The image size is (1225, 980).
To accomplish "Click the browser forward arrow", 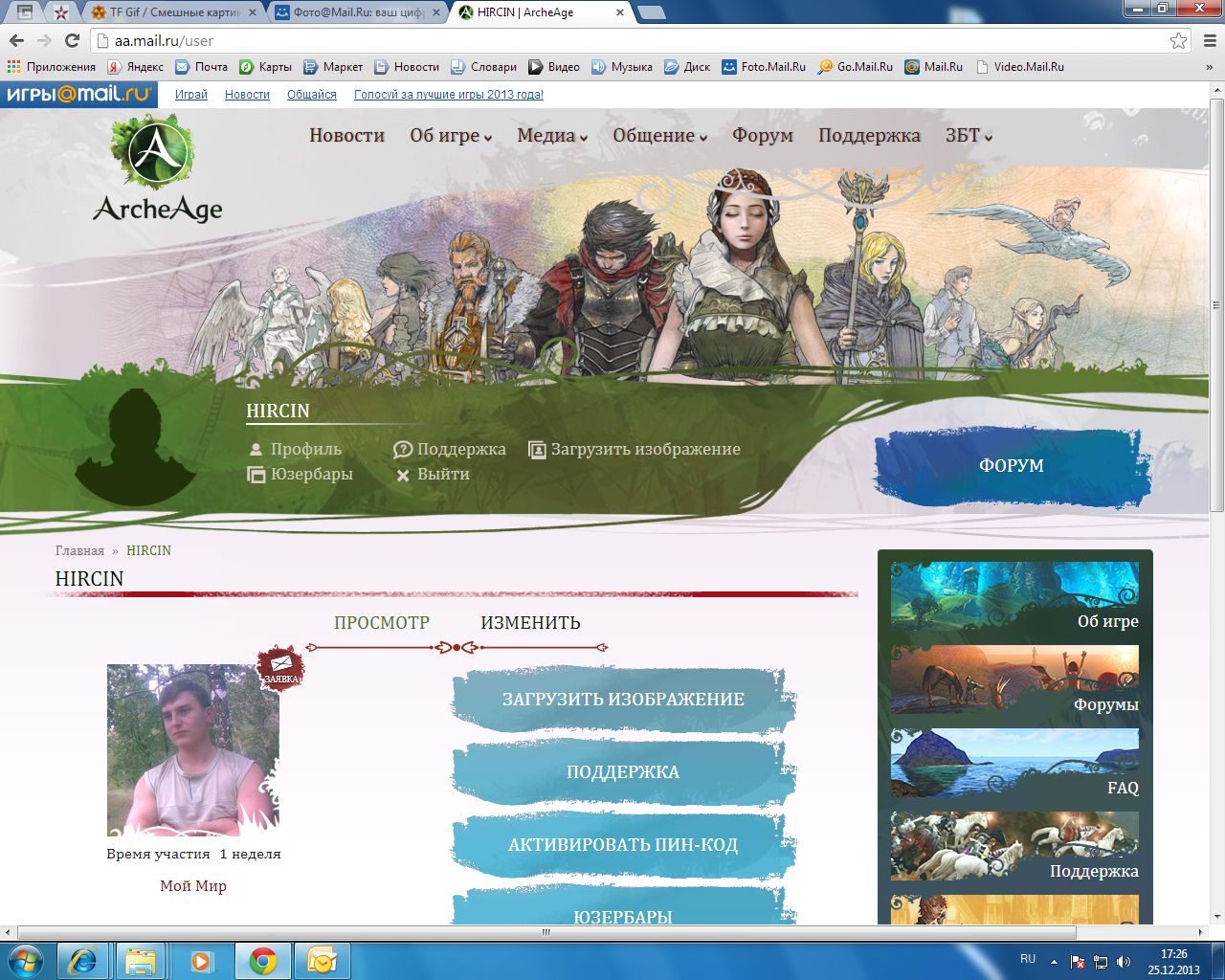I will pyautogui.click(x=44, y=40).
